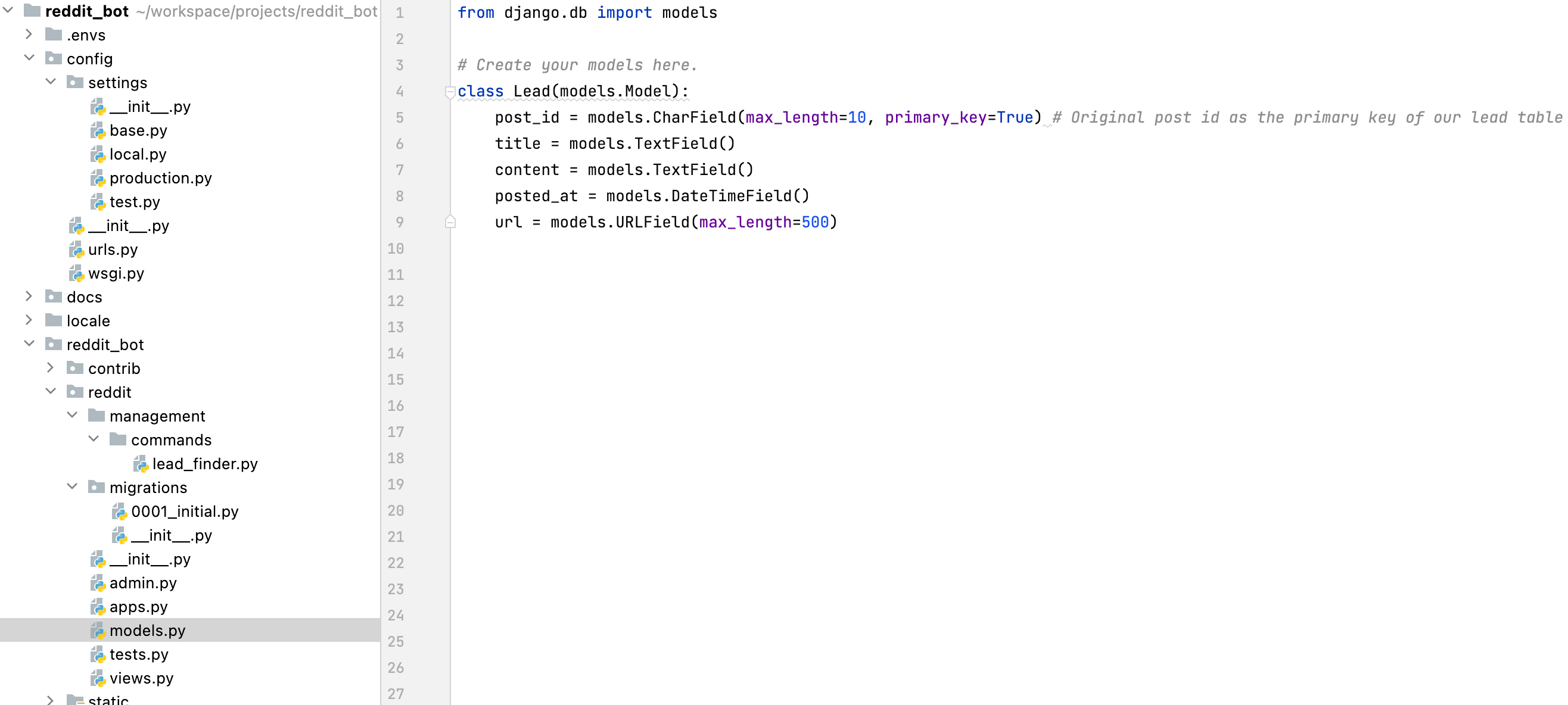Click the production.py file icon
Image resolution: width=1568 pixels, height=705 pixels.
(98, 178)
